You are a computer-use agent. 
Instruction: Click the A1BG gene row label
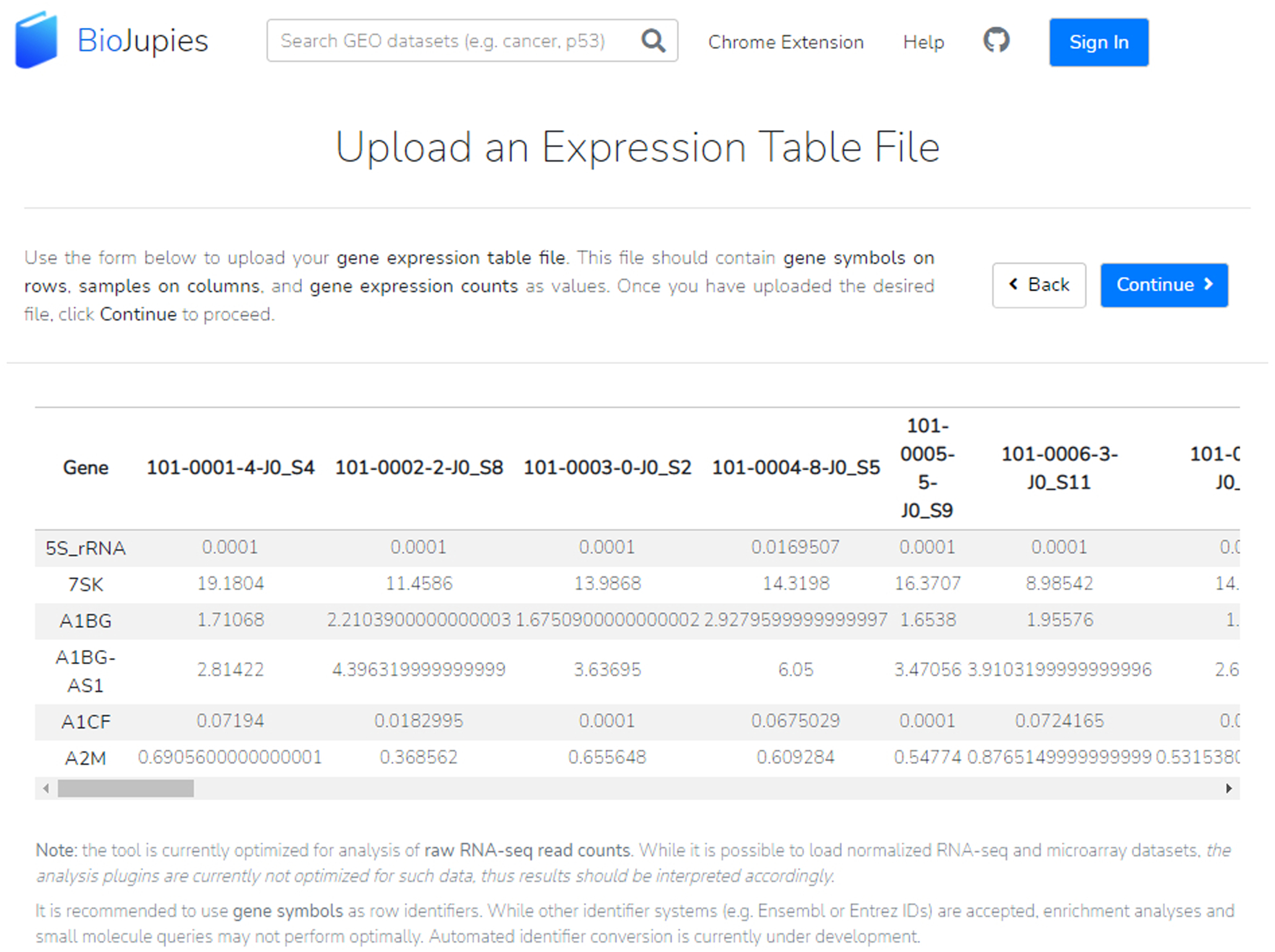[85, 620]
